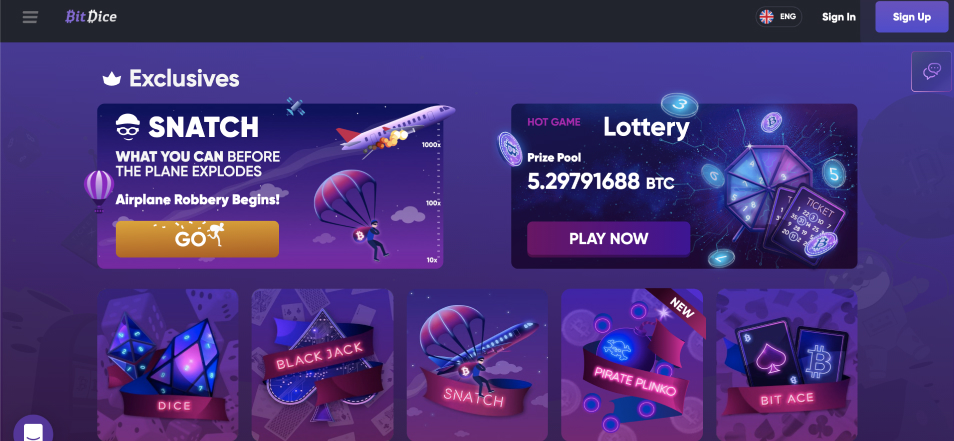The height and width of the screenshot is (441, 954).
Task: Click the Sign Up button
Action: pyautogui.click(x=911, y=17)
